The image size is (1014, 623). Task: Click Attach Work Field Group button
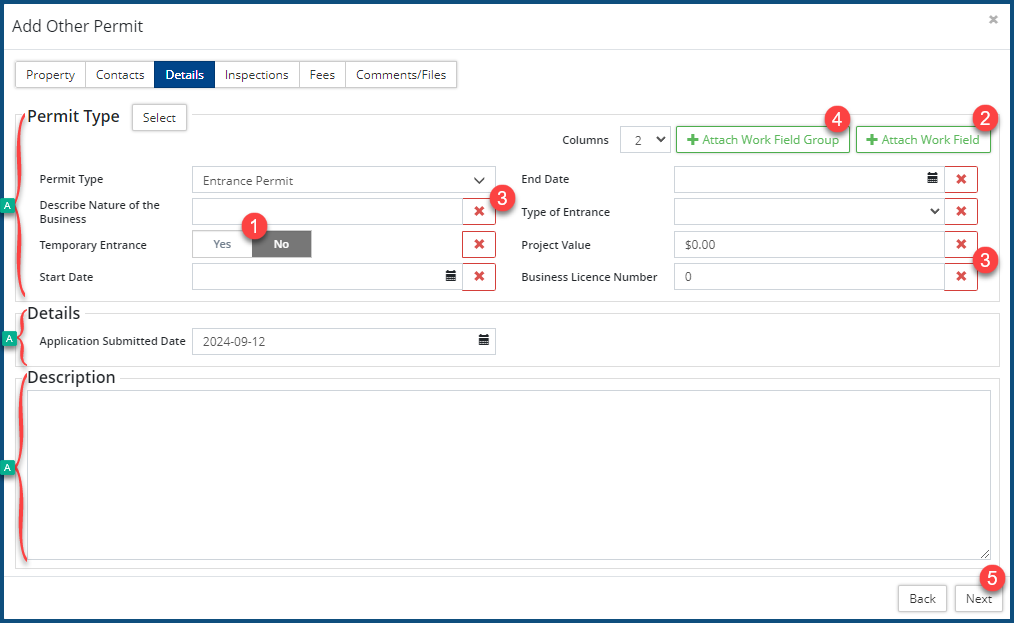click(763, 140)
